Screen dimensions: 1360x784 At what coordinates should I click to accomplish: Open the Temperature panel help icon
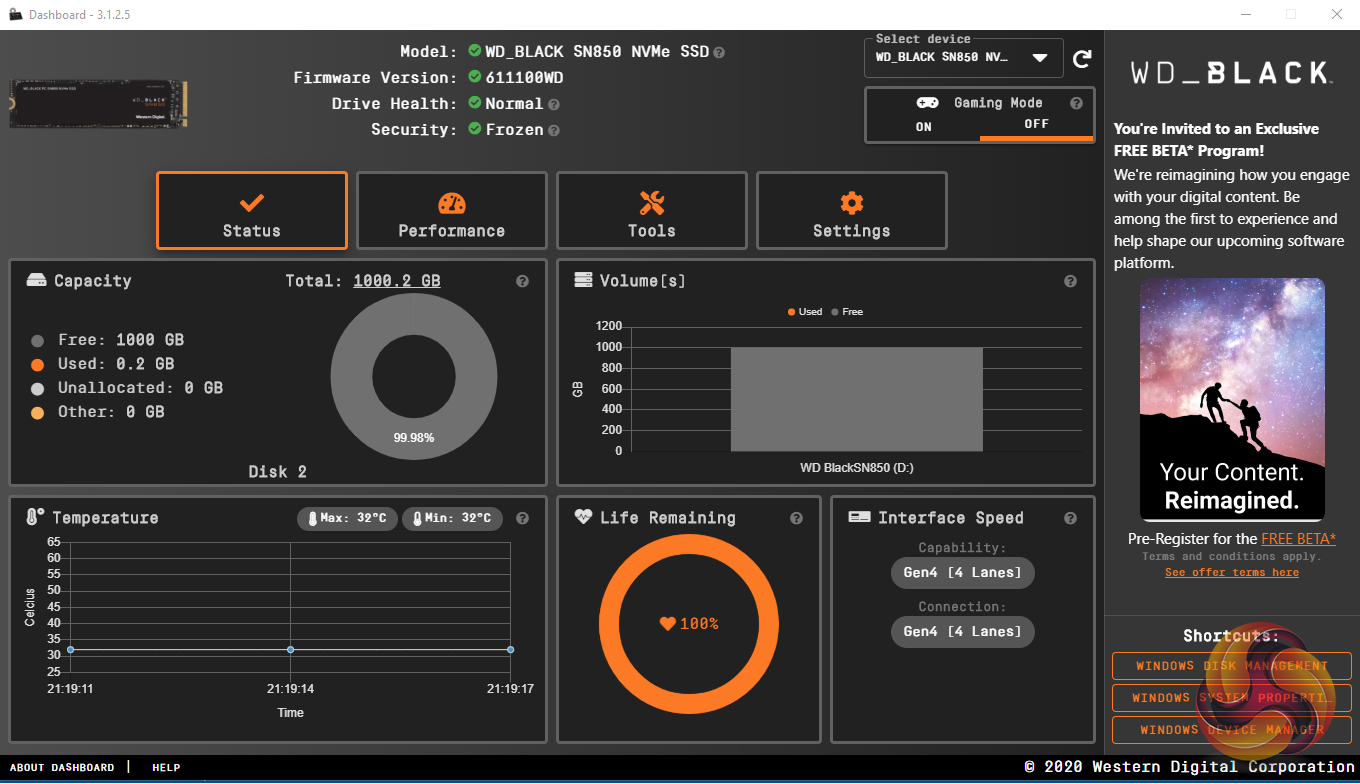(x=522, y=518)
